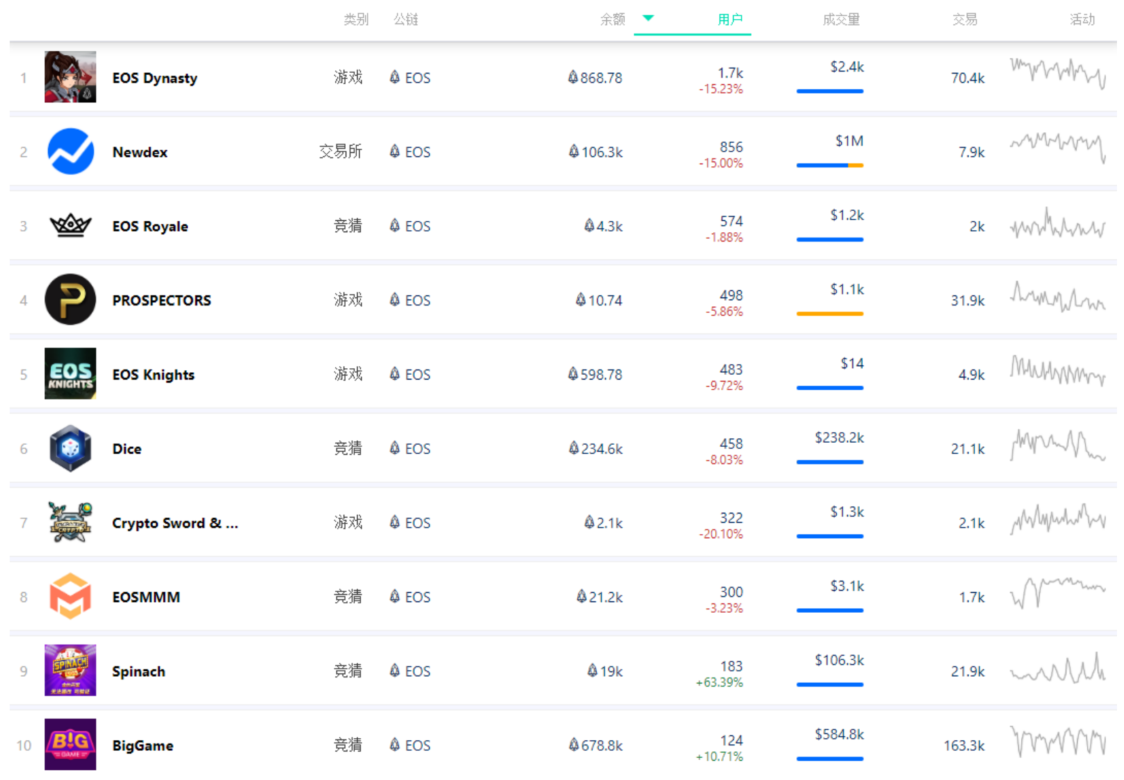1124x780 pixels.
Task: Open the EOS Dynasty dapp link
Action: [155, 77]
